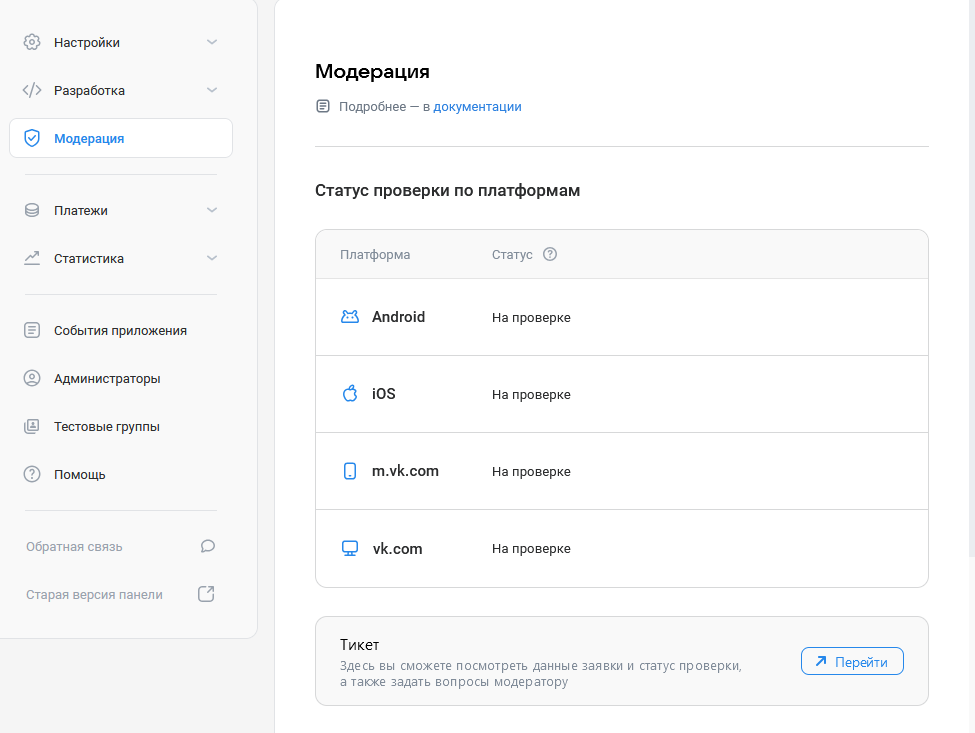Click the document icon next to Подробнее

pos(322,105)
